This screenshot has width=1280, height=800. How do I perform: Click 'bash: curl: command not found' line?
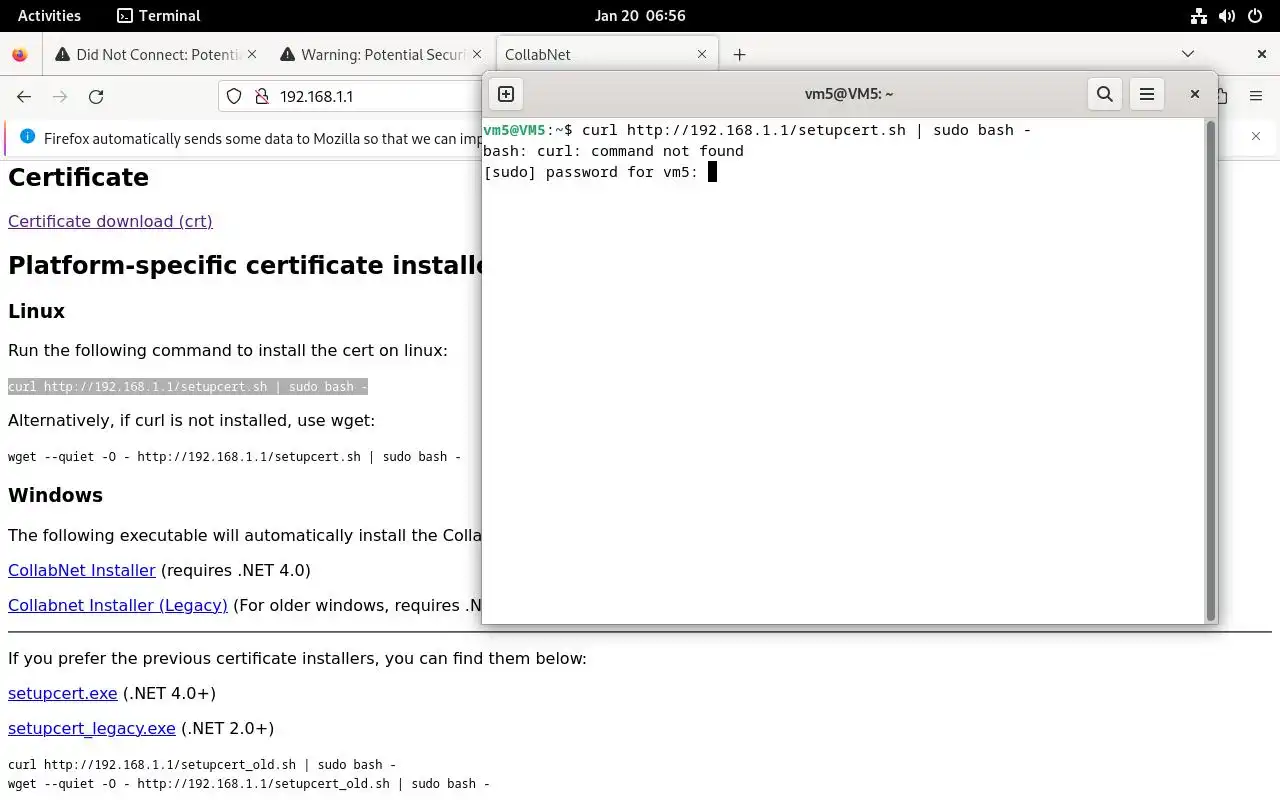coord(613,151)
